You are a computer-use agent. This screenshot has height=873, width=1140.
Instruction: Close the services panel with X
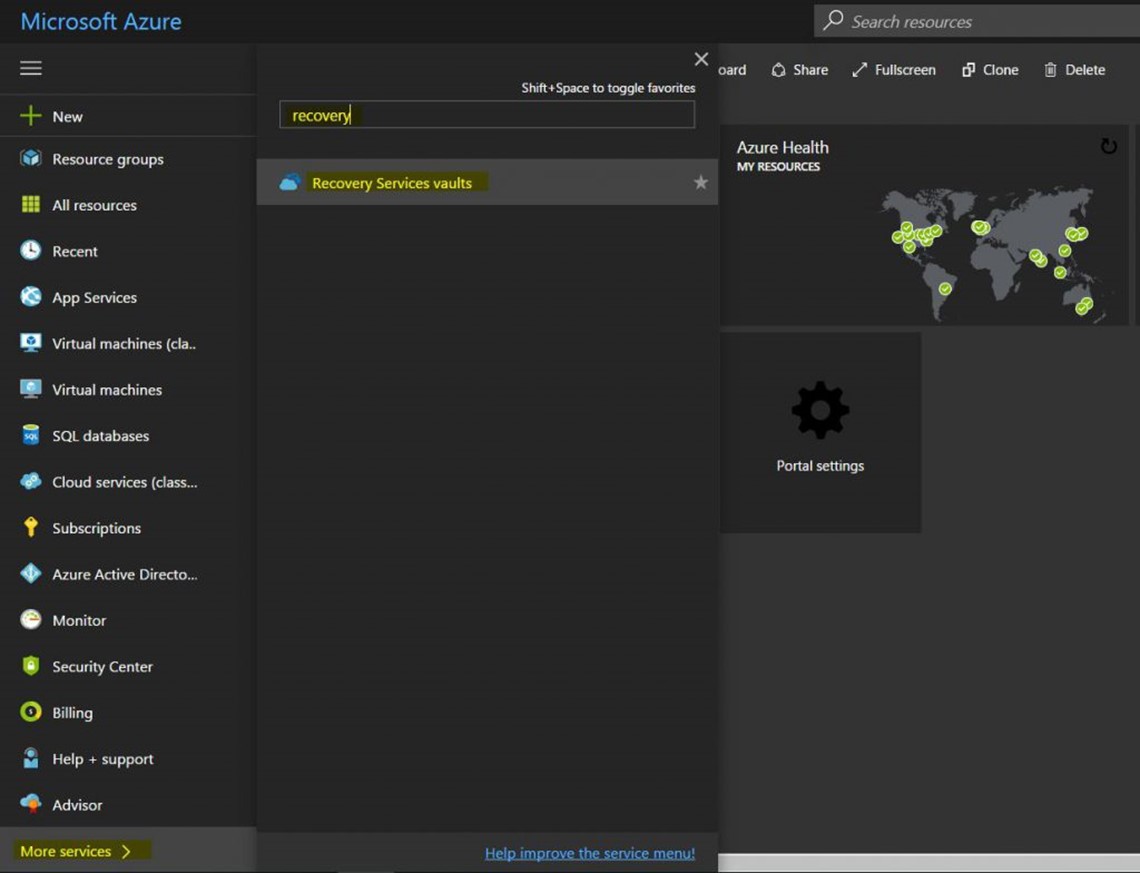tap(701, 59)
